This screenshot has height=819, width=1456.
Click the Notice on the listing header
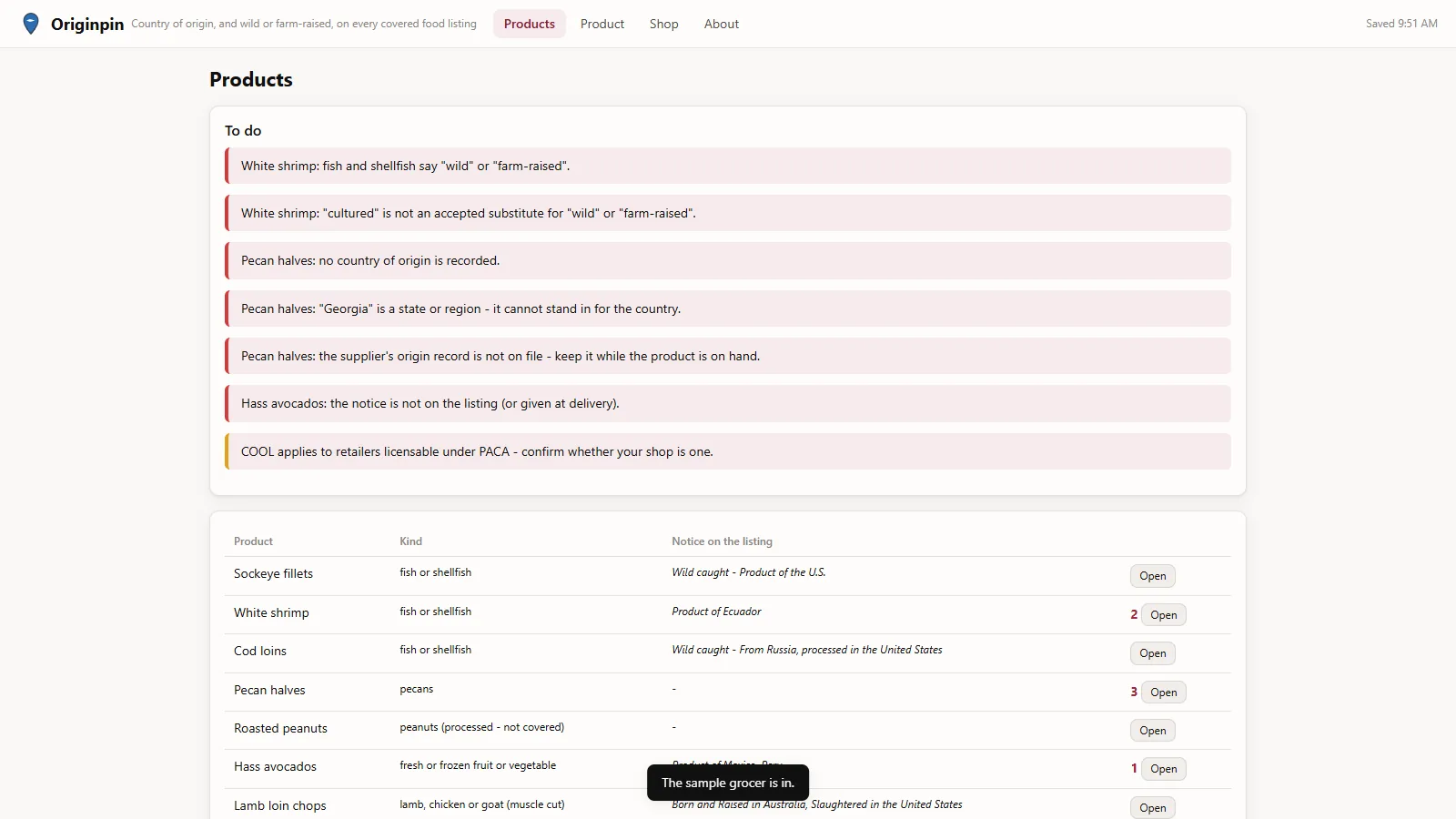pos(722,541)
